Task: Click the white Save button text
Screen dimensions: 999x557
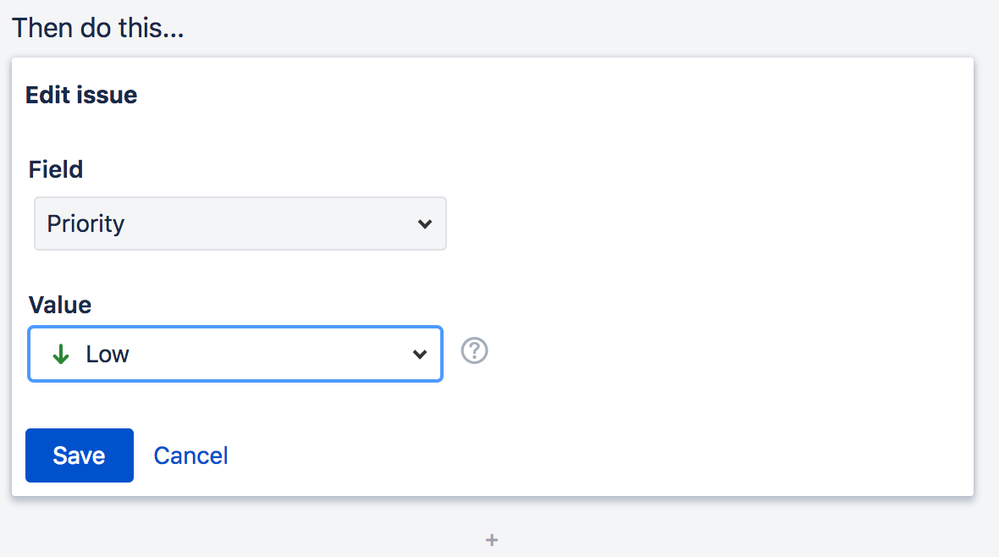Action: click(79, 456)
